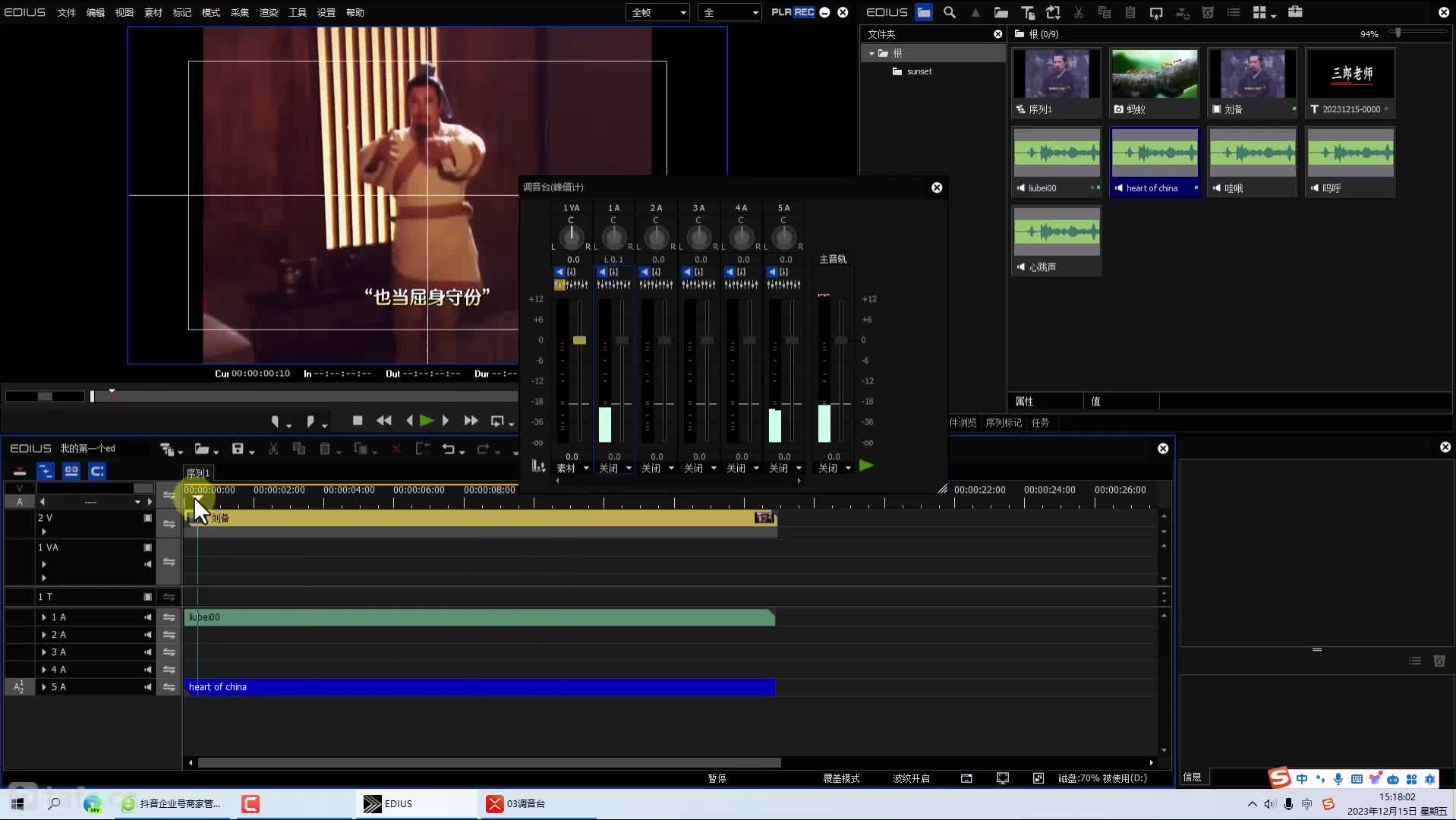Click the Set Out point icon

(x=310, y=421)
